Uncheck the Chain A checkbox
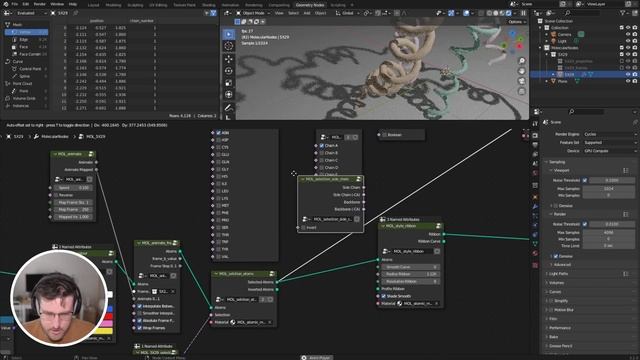This screenshot has width=640, height=360. click(x=322, y=146)
